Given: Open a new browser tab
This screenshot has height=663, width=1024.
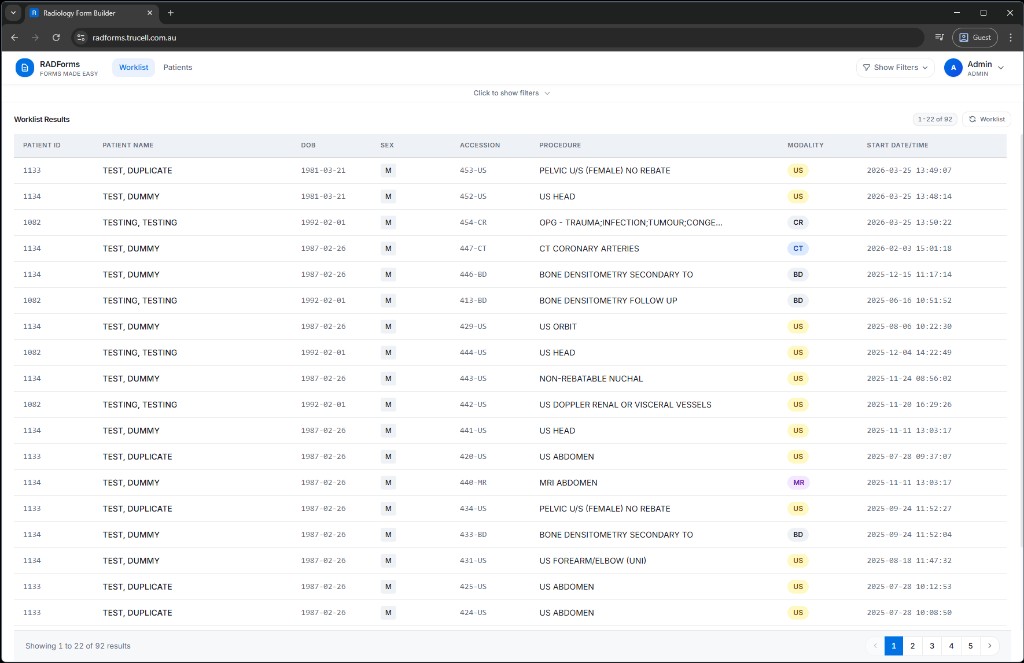Looking at the screenshot, I should tap(170, 12).
